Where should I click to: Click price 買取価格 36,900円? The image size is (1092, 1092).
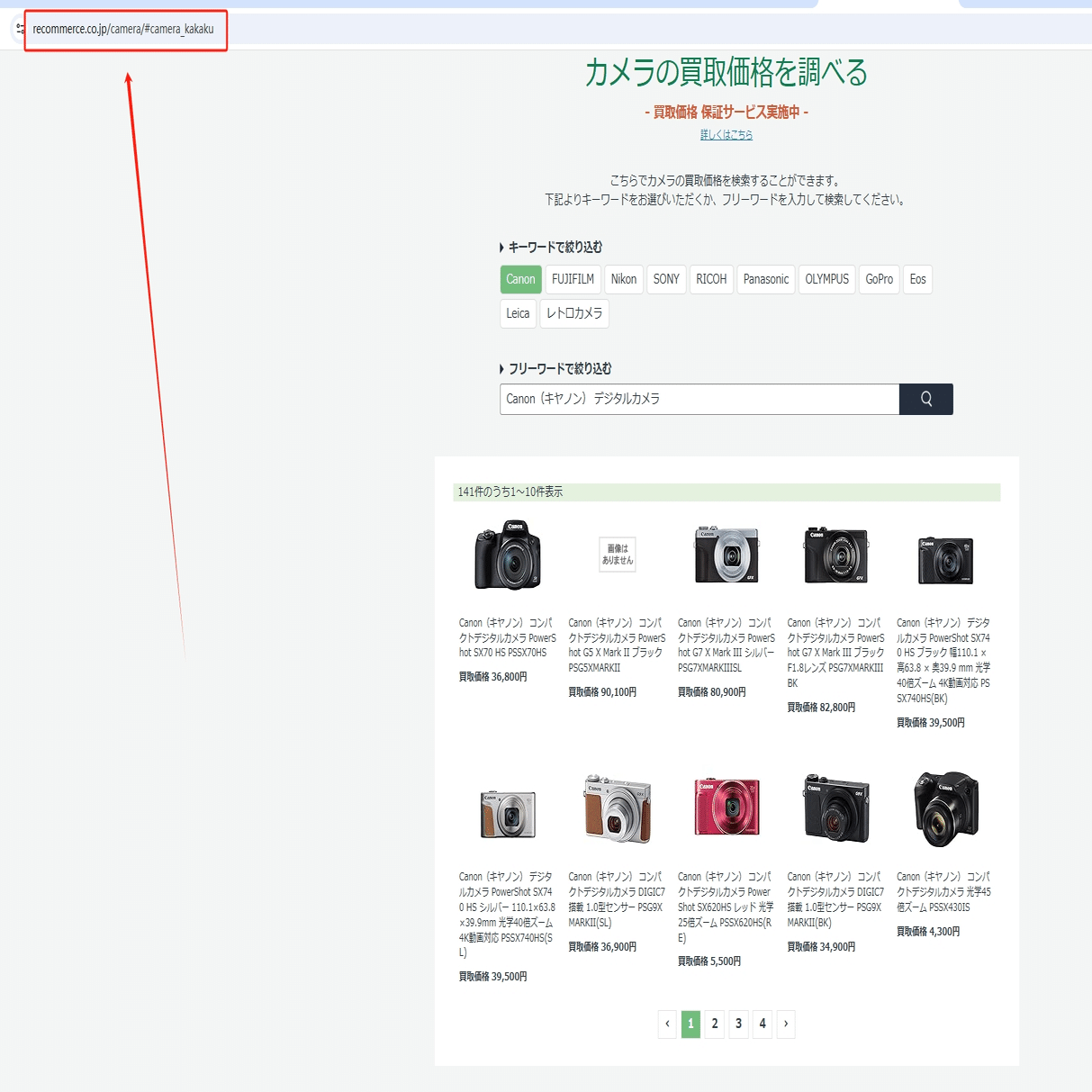(x=602, y=947)
